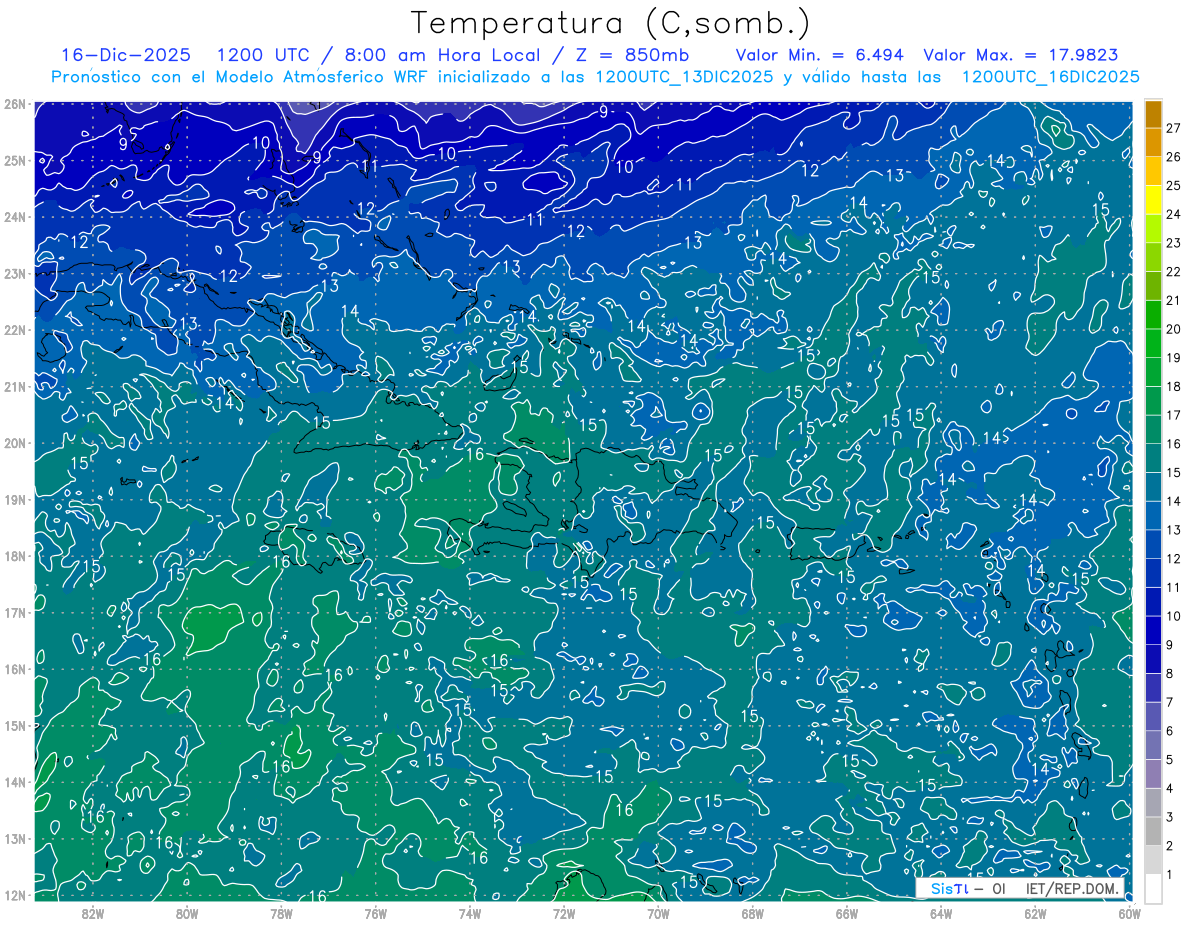Image resolution: width=1200 pixels, height=927 pixels.
Task: Click the longitude axis label '74W'
Action: pyautogui.click(x=469, y=912)
